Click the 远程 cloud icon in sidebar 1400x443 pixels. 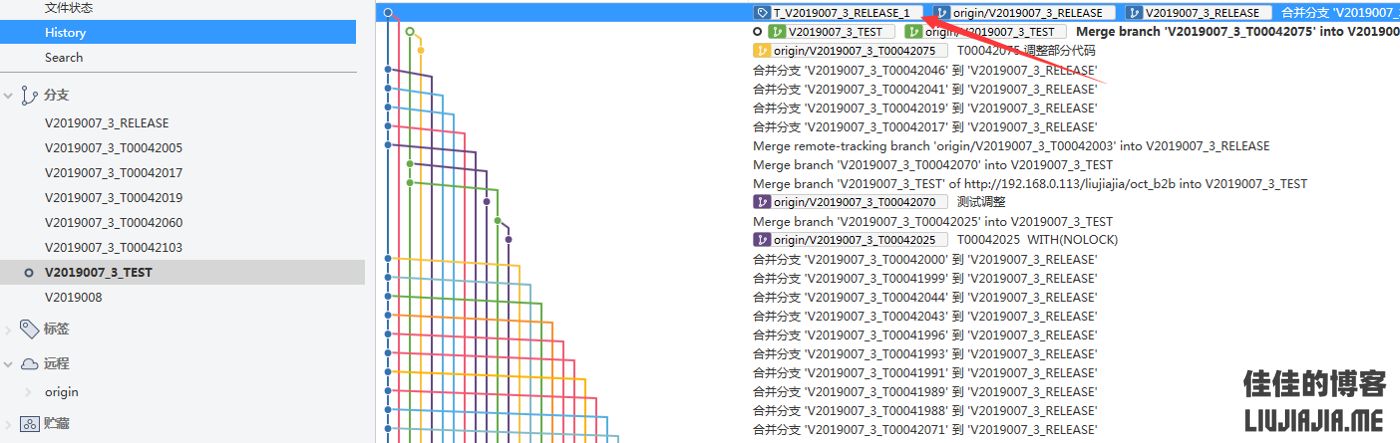pyautogui.click(x=29, y=364)
